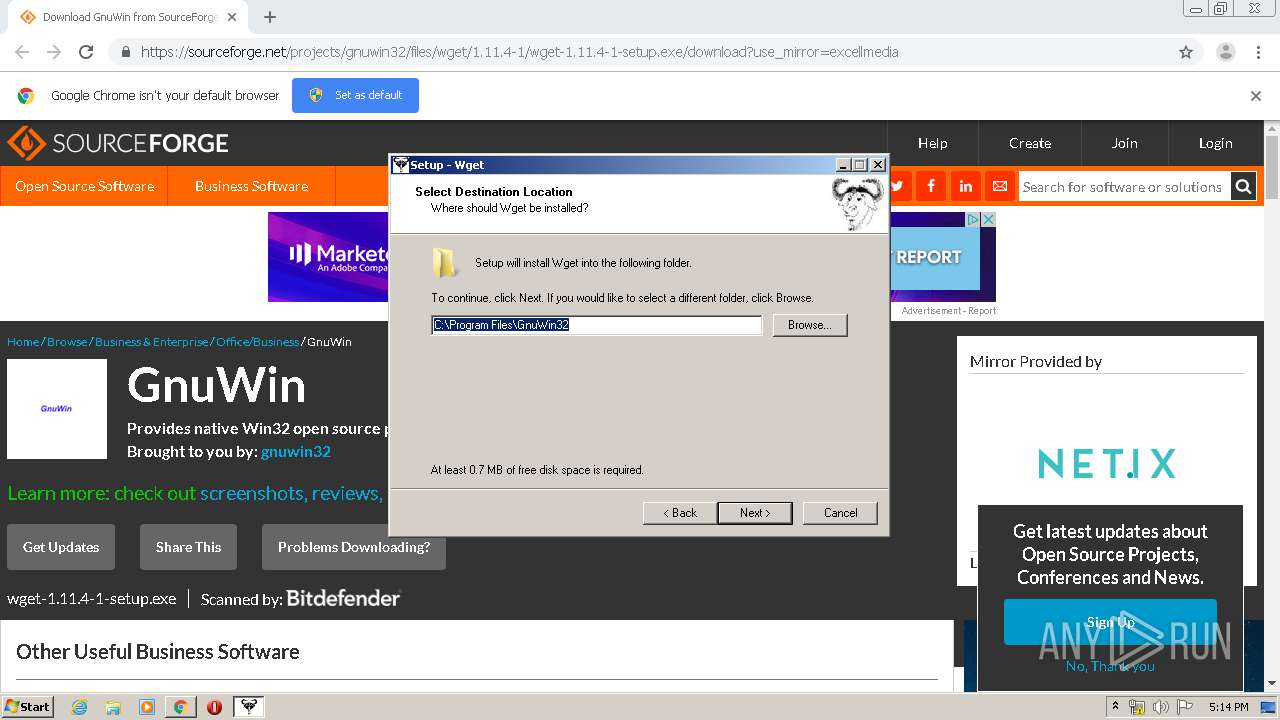Viewport: 1280px width, 720px height.
Task: Launch Internet Explorer from taskbar
Action: (x=80, y=707)
